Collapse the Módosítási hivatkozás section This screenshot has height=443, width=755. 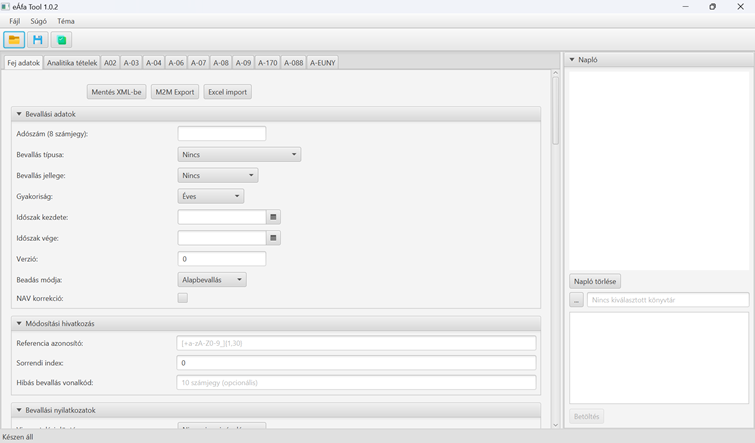(x=19, y=324)
